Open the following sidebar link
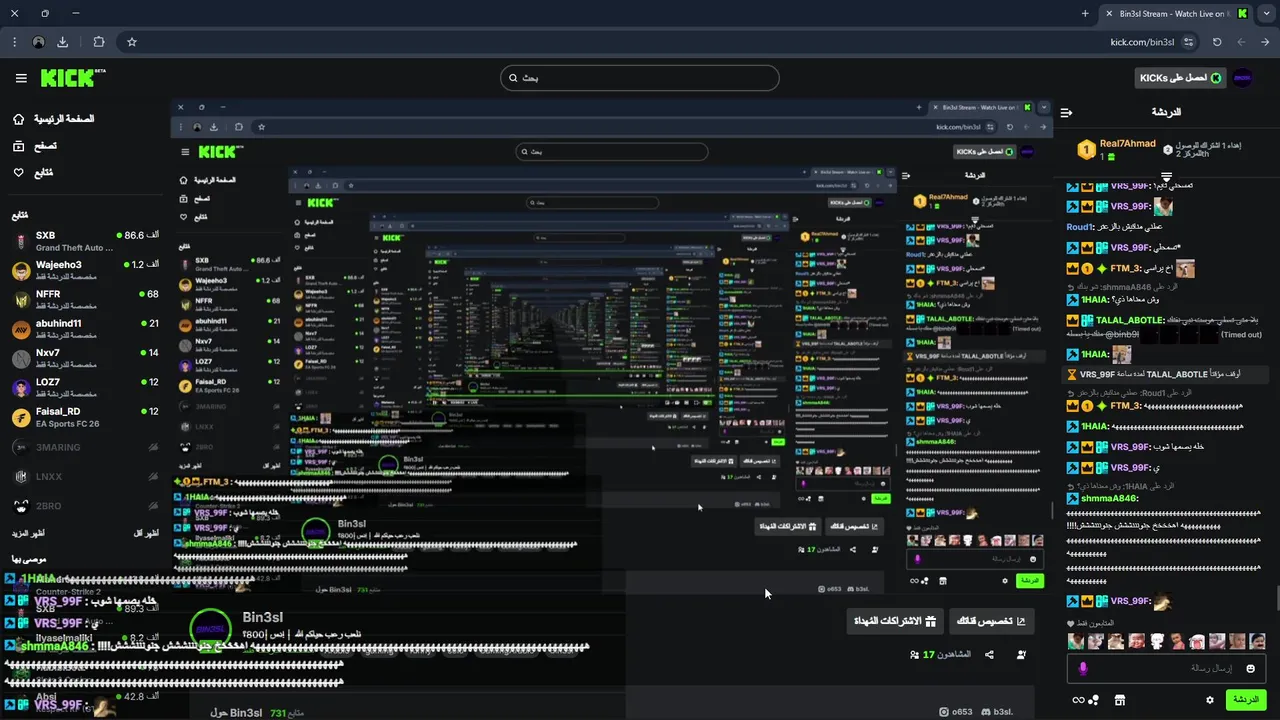Screen dimensions: 1280x720 [33, 173]
